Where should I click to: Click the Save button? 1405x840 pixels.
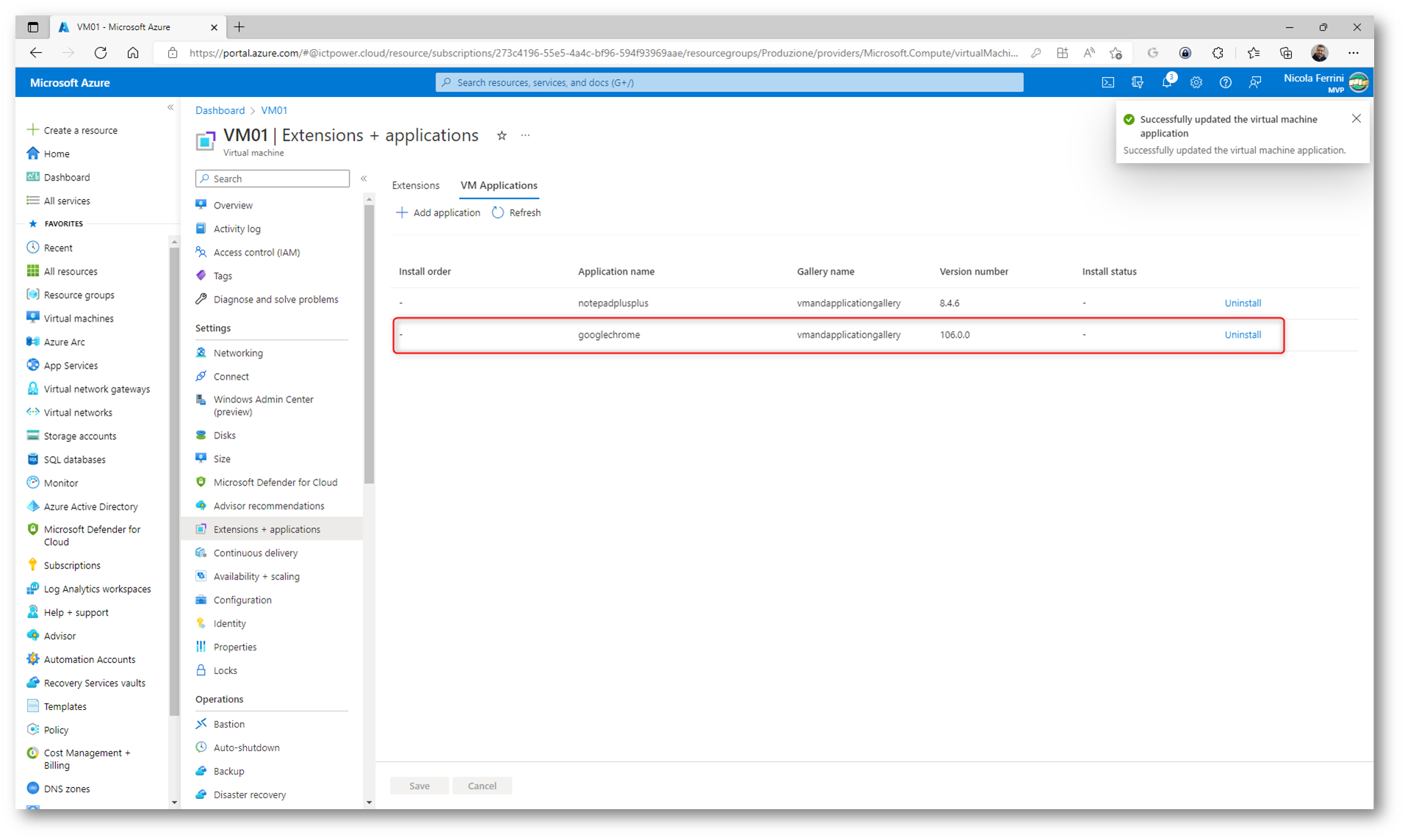[x=419, y=786]
